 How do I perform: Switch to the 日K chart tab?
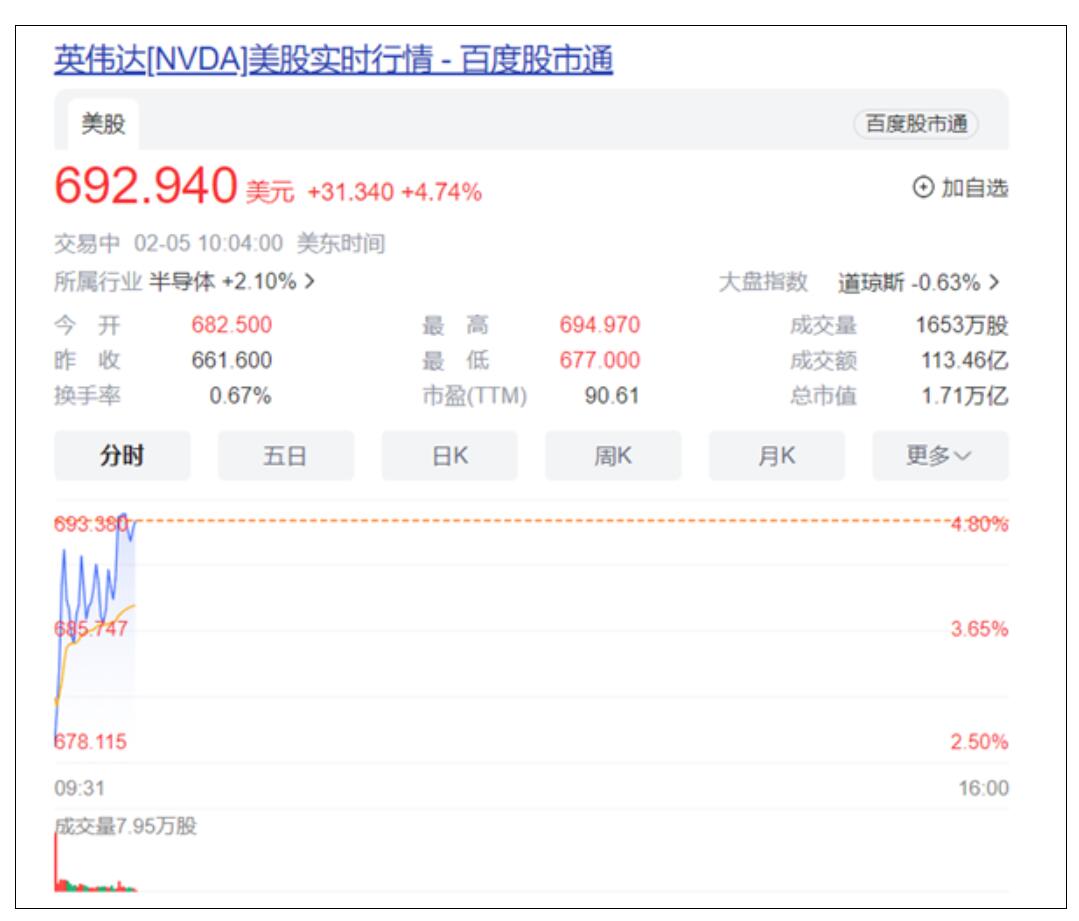pos(449,456)
